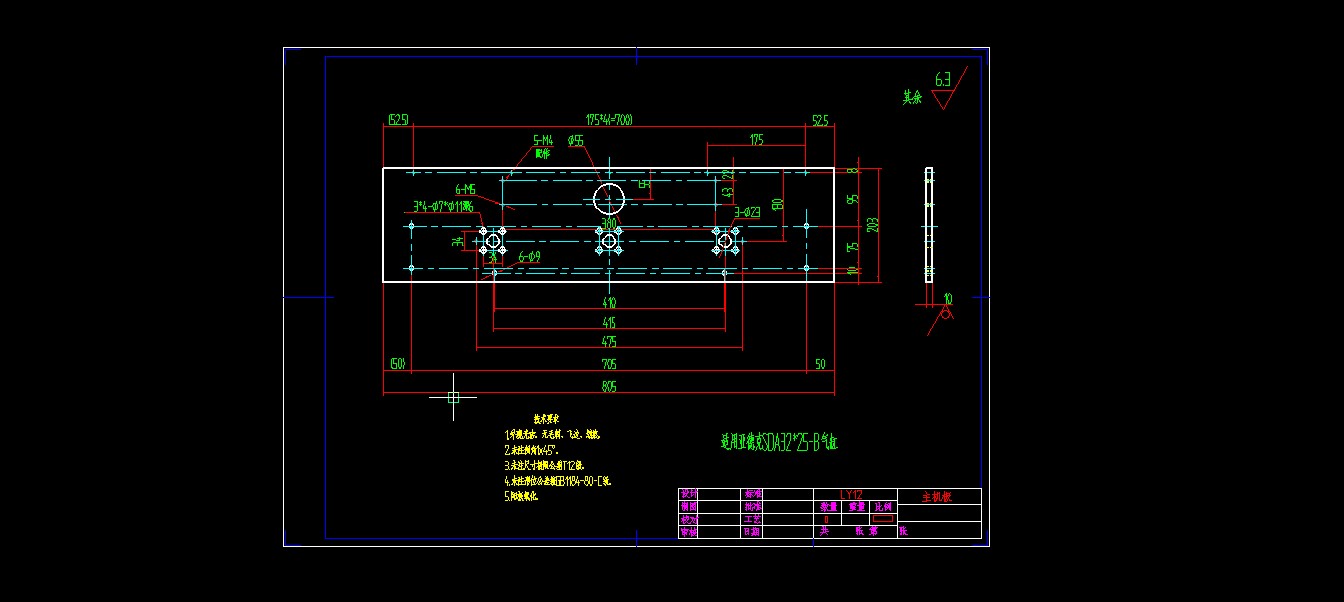
Task: Select the leftmost square mounting hole feature
Action: coord(493,241)
